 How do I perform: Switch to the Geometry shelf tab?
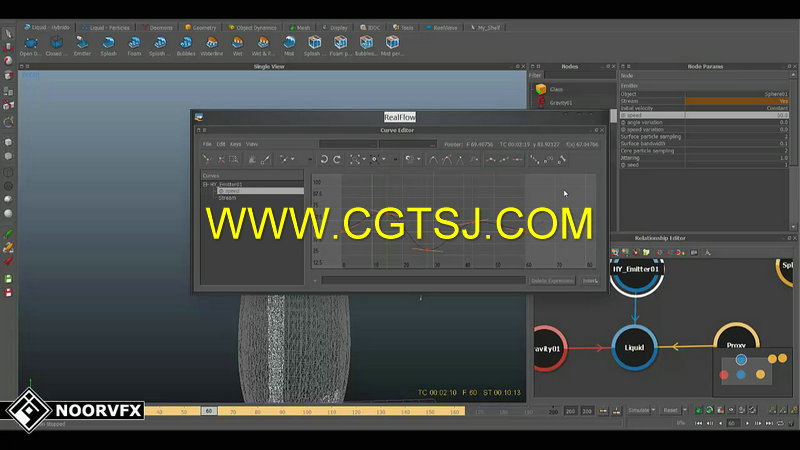201,28
